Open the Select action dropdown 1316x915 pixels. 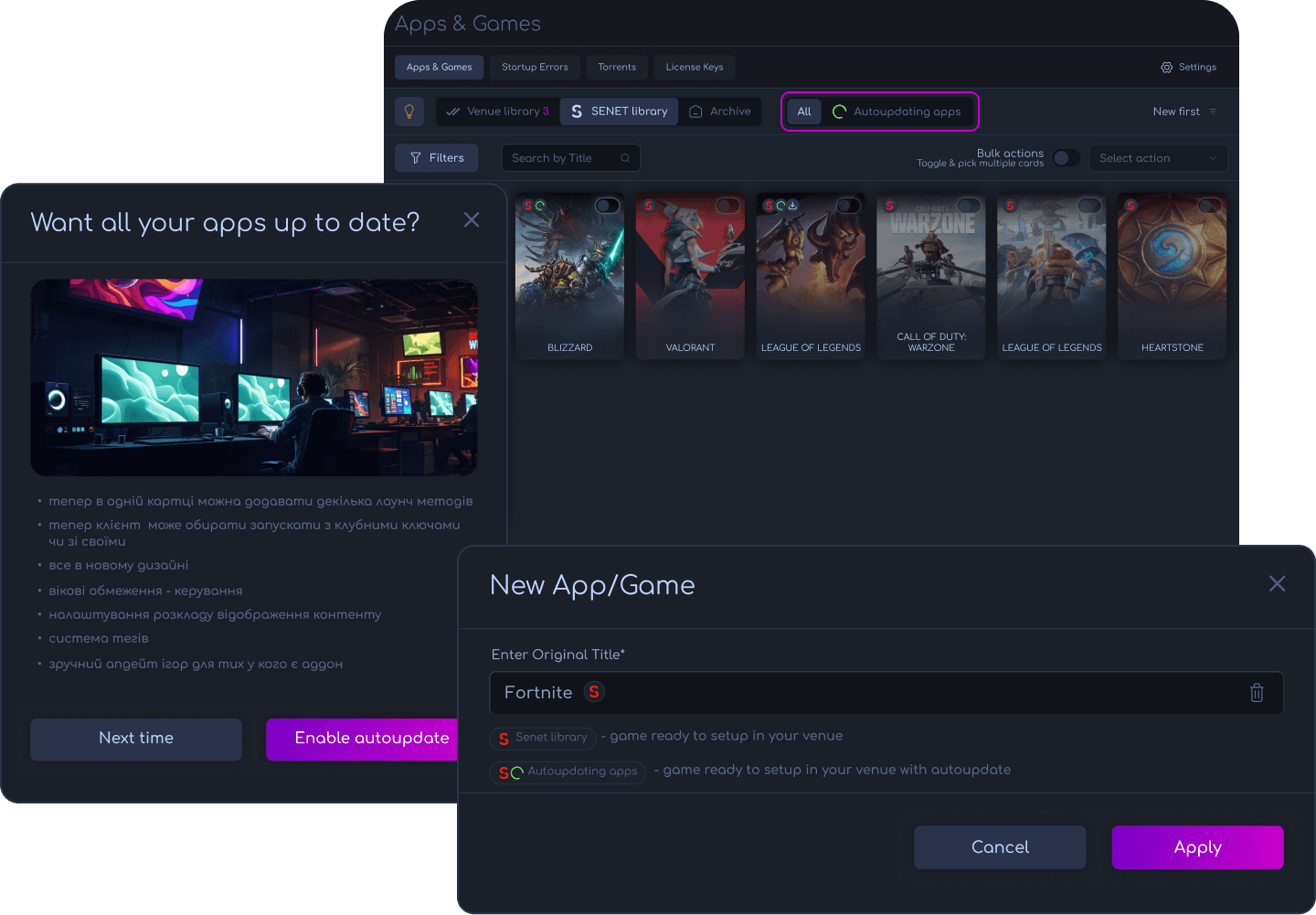1158,158
